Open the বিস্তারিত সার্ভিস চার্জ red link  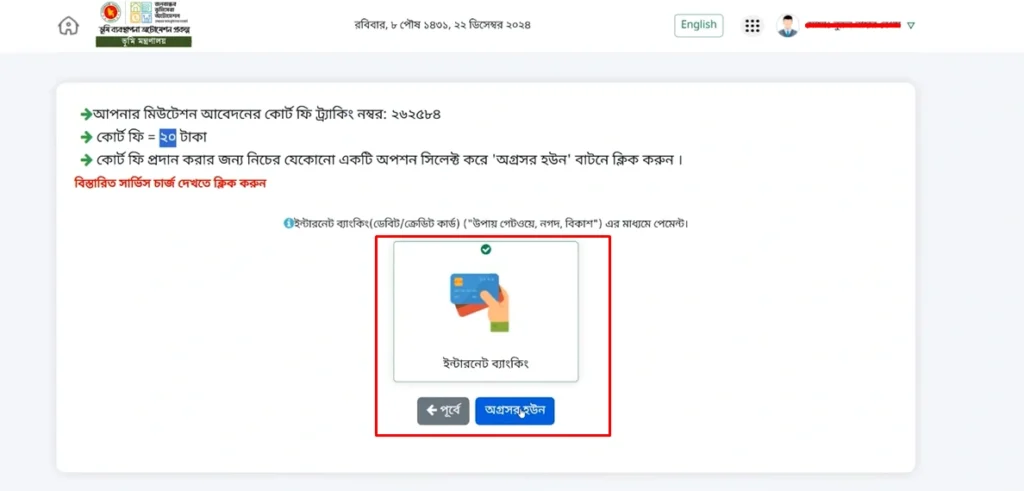click(x=170, y=183)
